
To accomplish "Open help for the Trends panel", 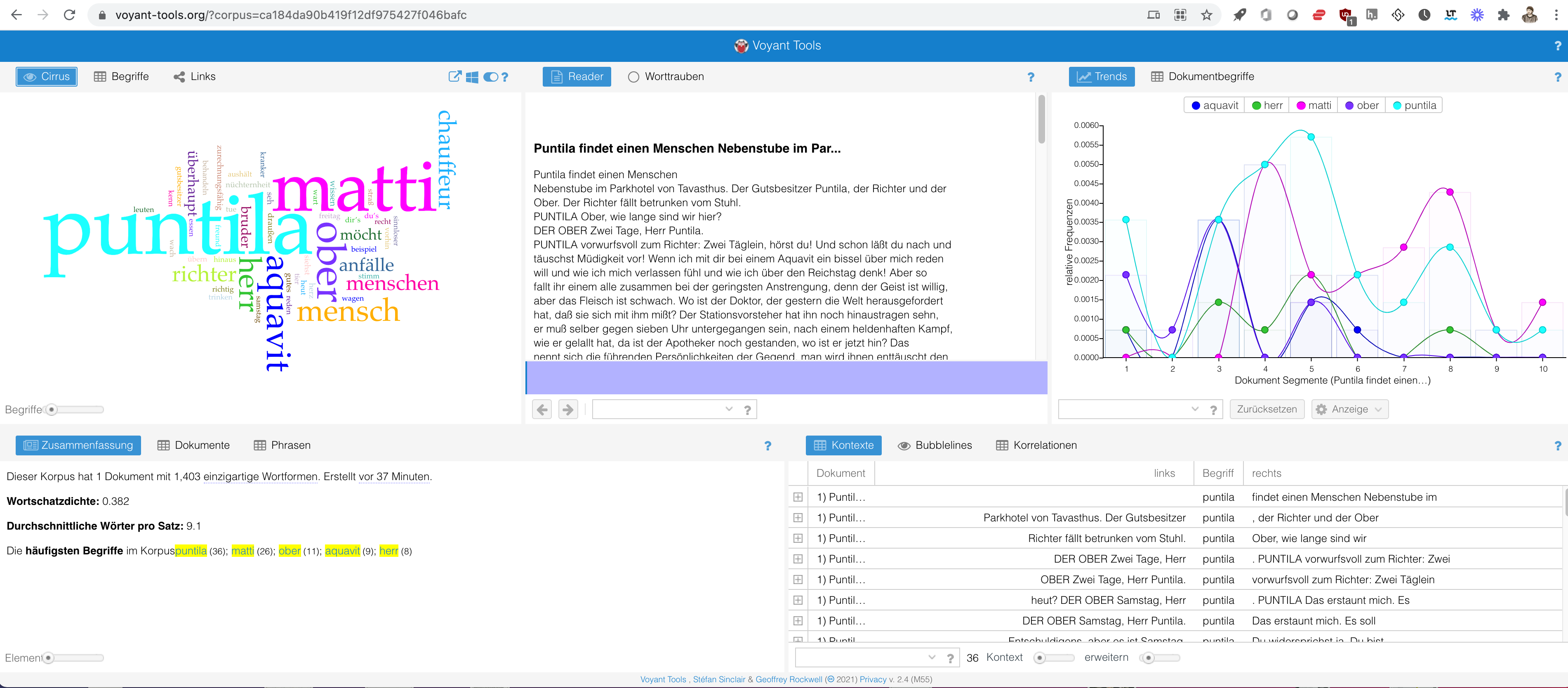I will pos(1557,77).
